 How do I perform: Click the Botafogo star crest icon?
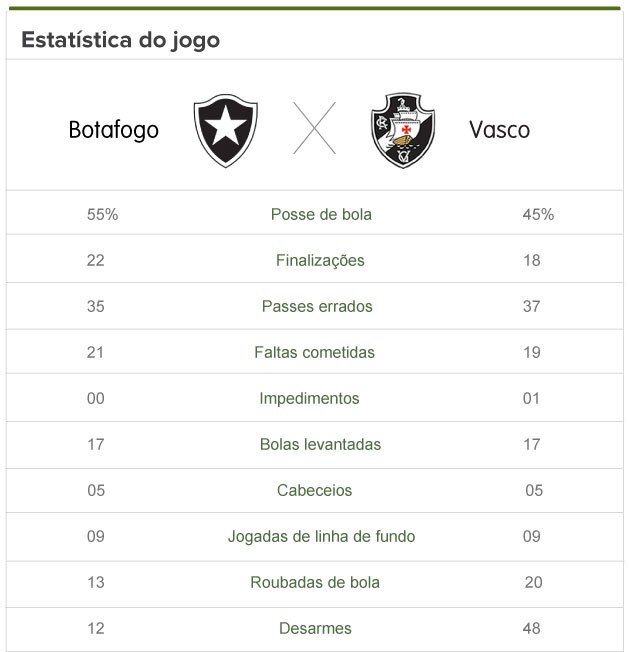(x=225, y=131)
